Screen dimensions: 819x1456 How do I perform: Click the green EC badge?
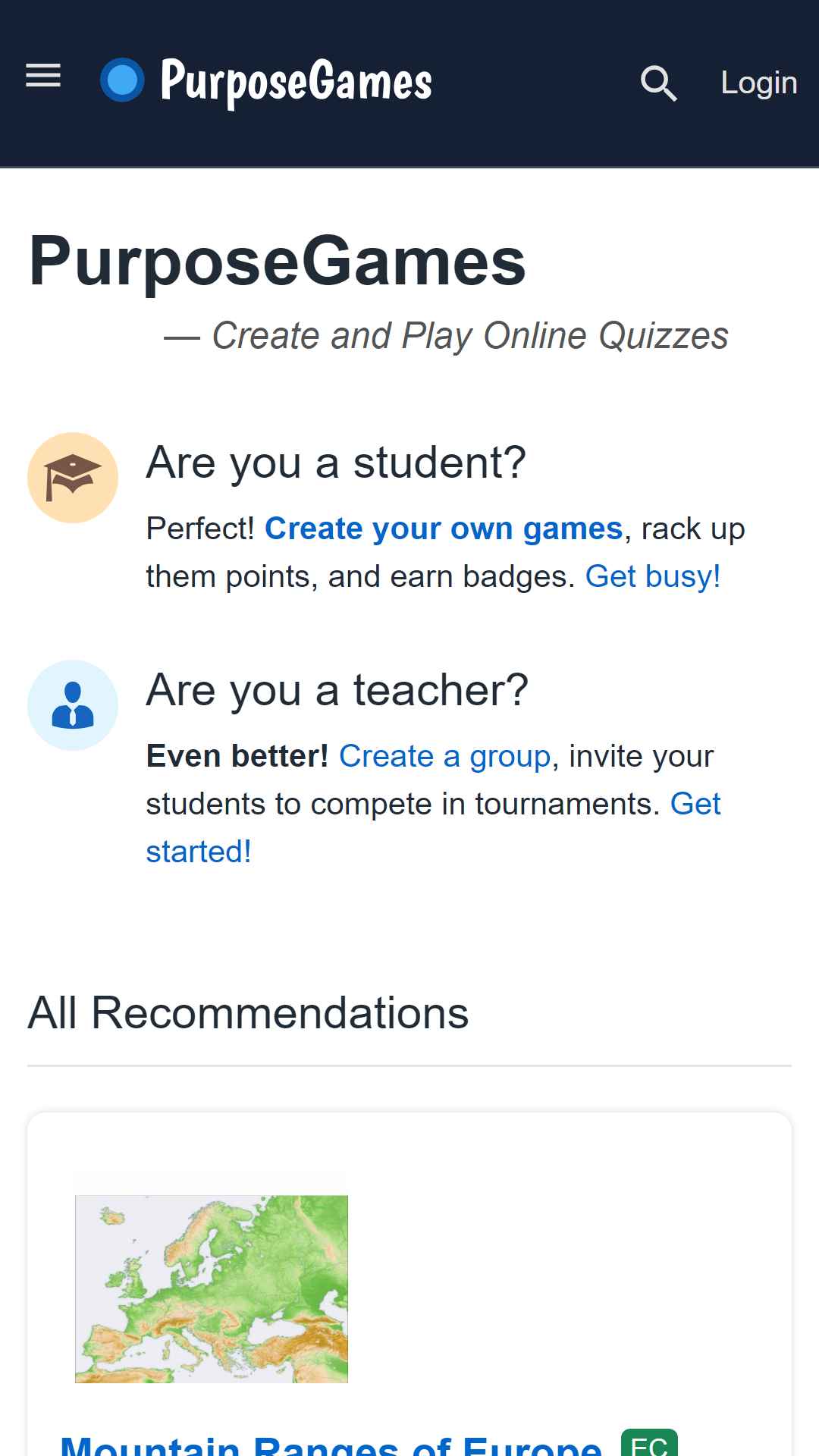click(x=649, y=1443)
